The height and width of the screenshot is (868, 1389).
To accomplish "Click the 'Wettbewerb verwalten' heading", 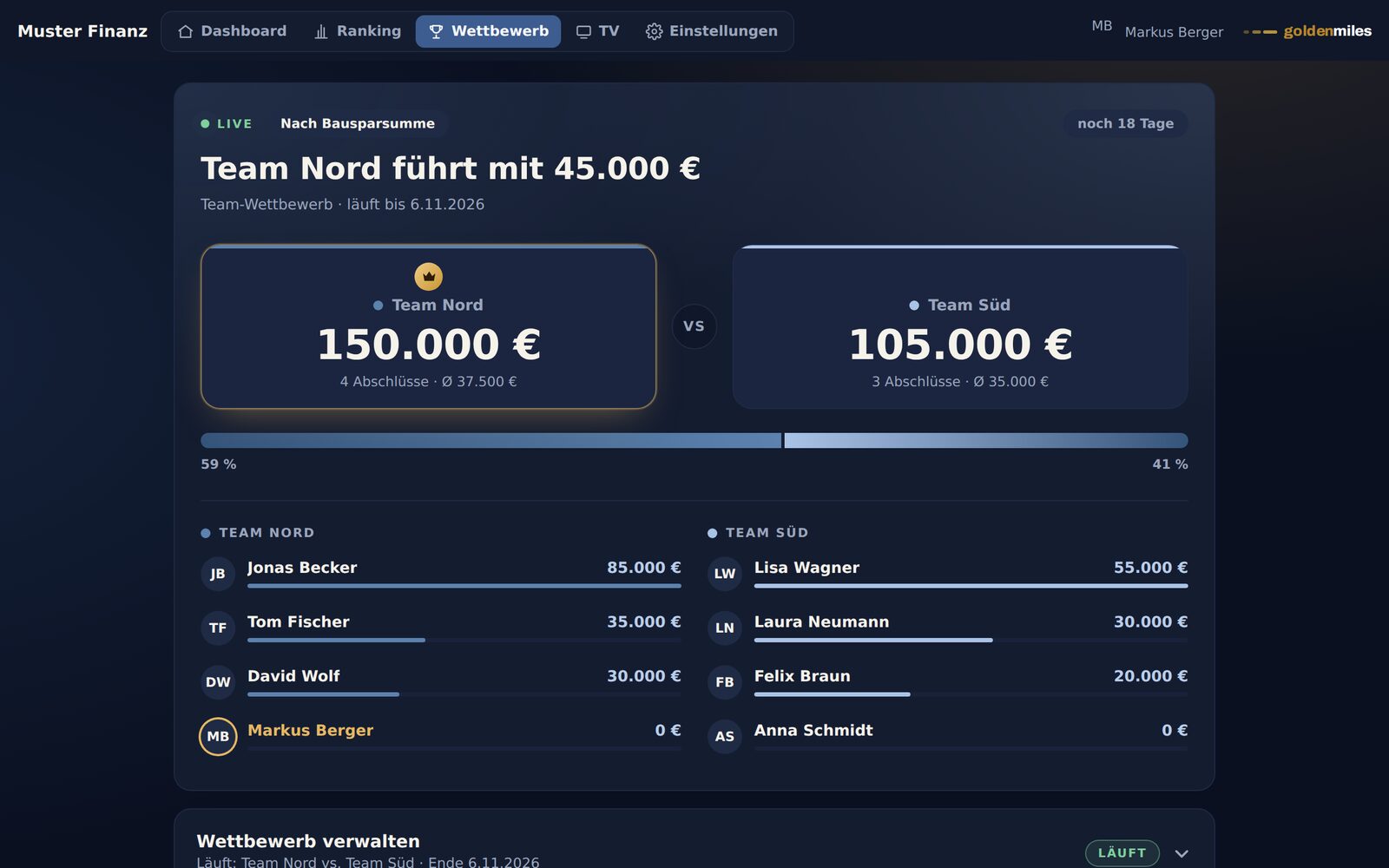I will 308,841.
